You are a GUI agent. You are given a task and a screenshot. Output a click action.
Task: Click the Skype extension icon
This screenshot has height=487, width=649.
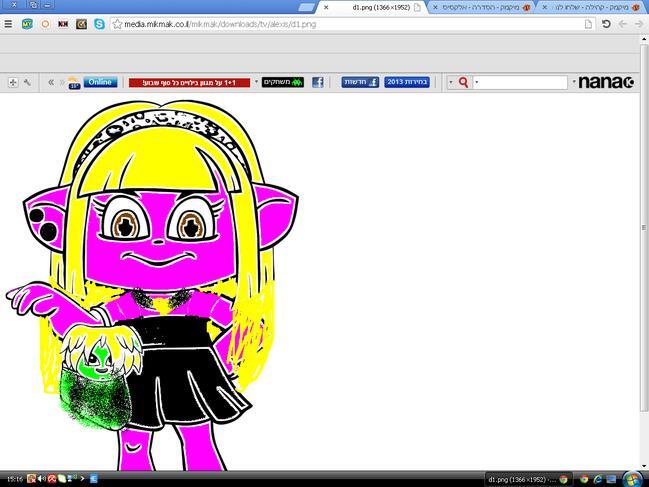pos(99,24)
